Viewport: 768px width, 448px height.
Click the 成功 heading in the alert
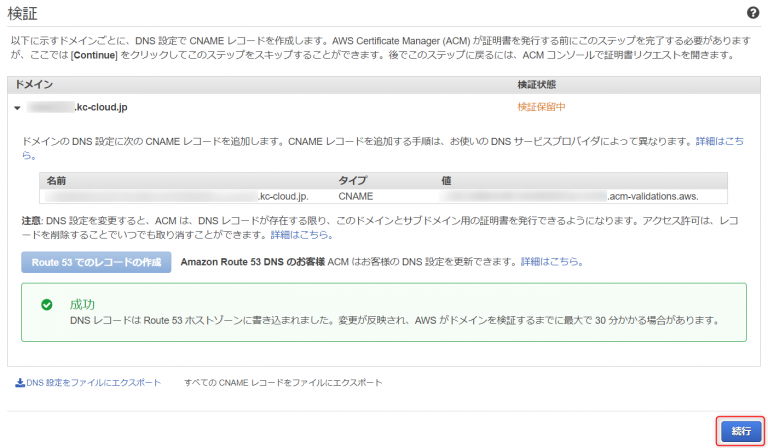(x=82, y=305)
